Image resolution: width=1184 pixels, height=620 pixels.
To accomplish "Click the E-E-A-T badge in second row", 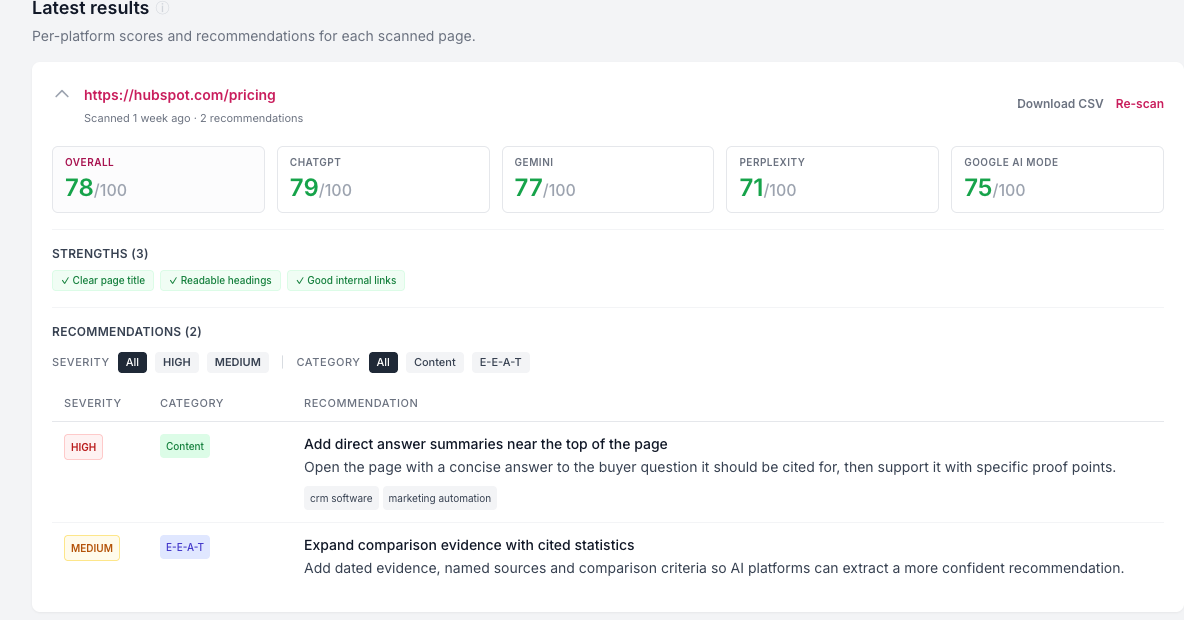I will point(185,548).
